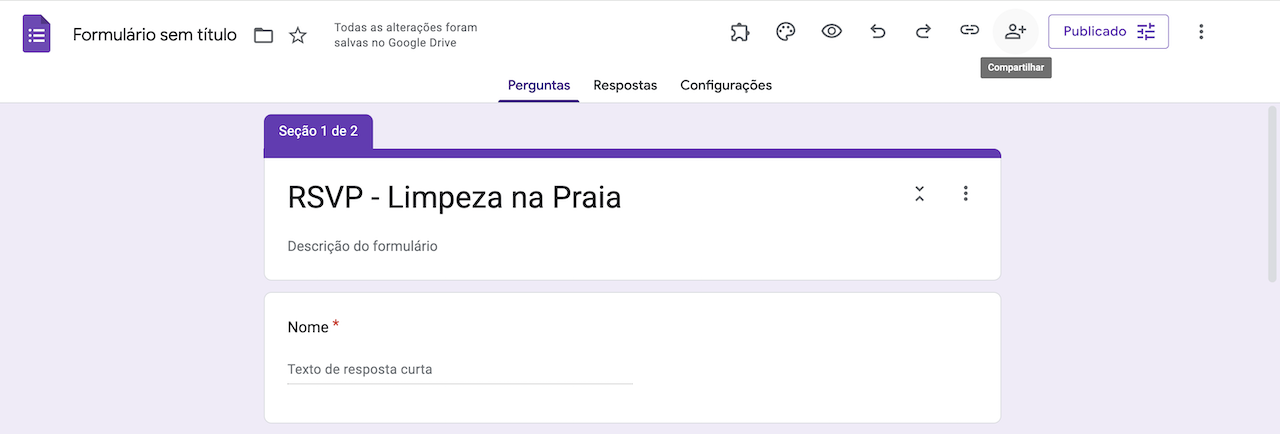Open the add-ons puzzle icon
The height and width of the screenshot is (434, 1280).
[x=740, y=32]
